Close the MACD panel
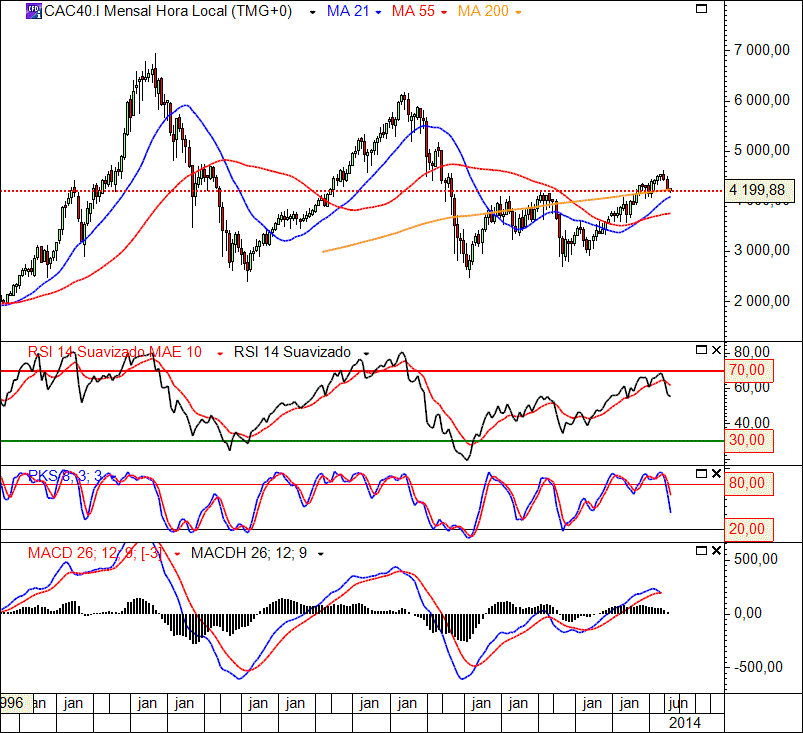803x733 pixels. [716, 551]
